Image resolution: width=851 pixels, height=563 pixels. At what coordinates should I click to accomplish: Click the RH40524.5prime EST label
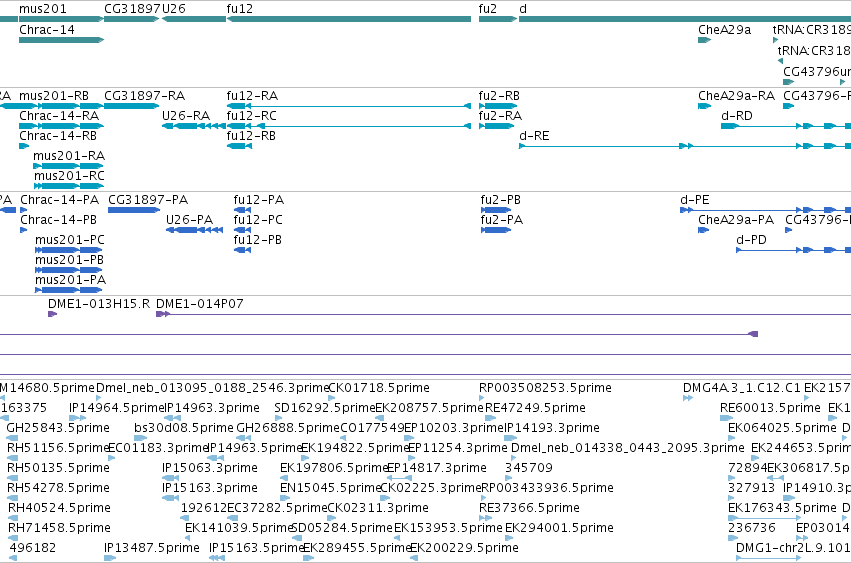click(59, 509)
